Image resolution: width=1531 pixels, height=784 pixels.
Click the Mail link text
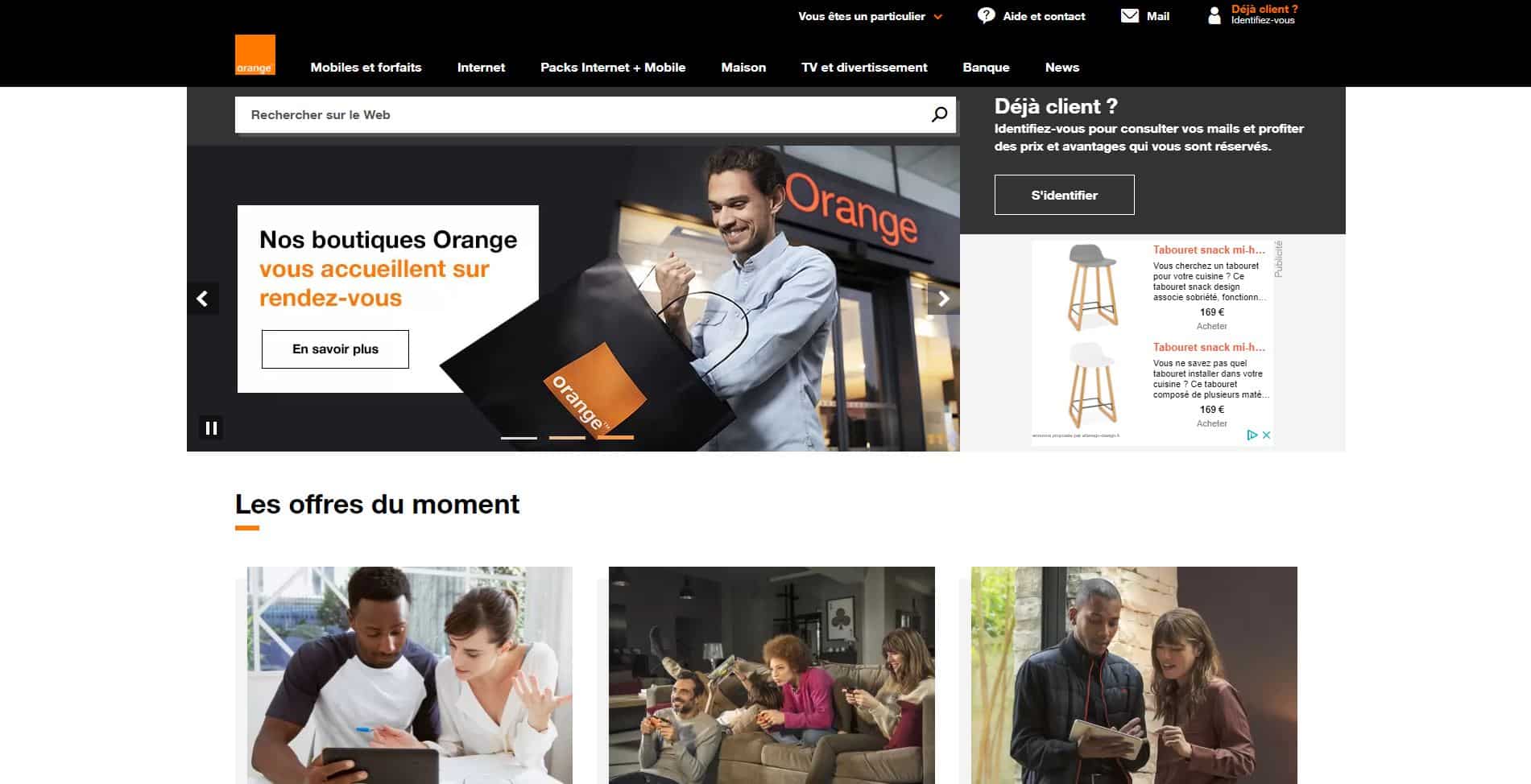point(1157,16)
